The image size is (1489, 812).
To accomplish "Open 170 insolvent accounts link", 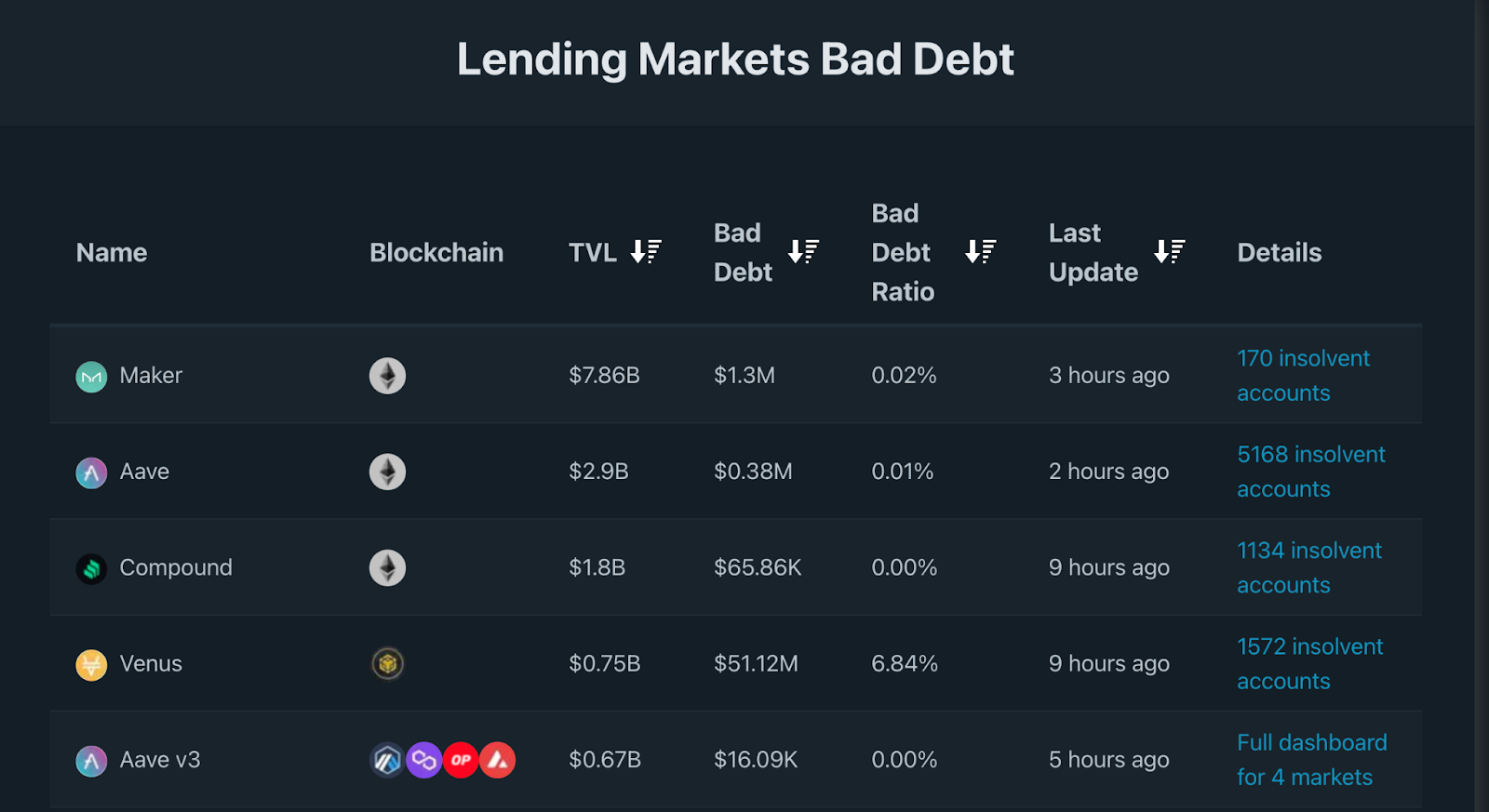I will [x=1302, y=376].
